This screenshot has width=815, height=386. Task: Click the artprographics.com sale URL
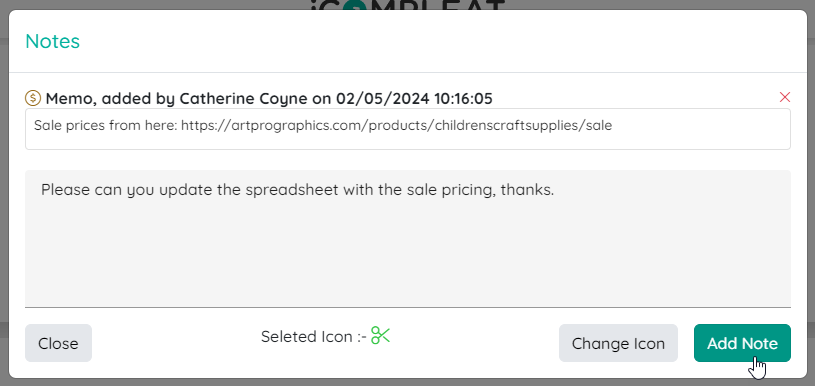tap(397, 125)
